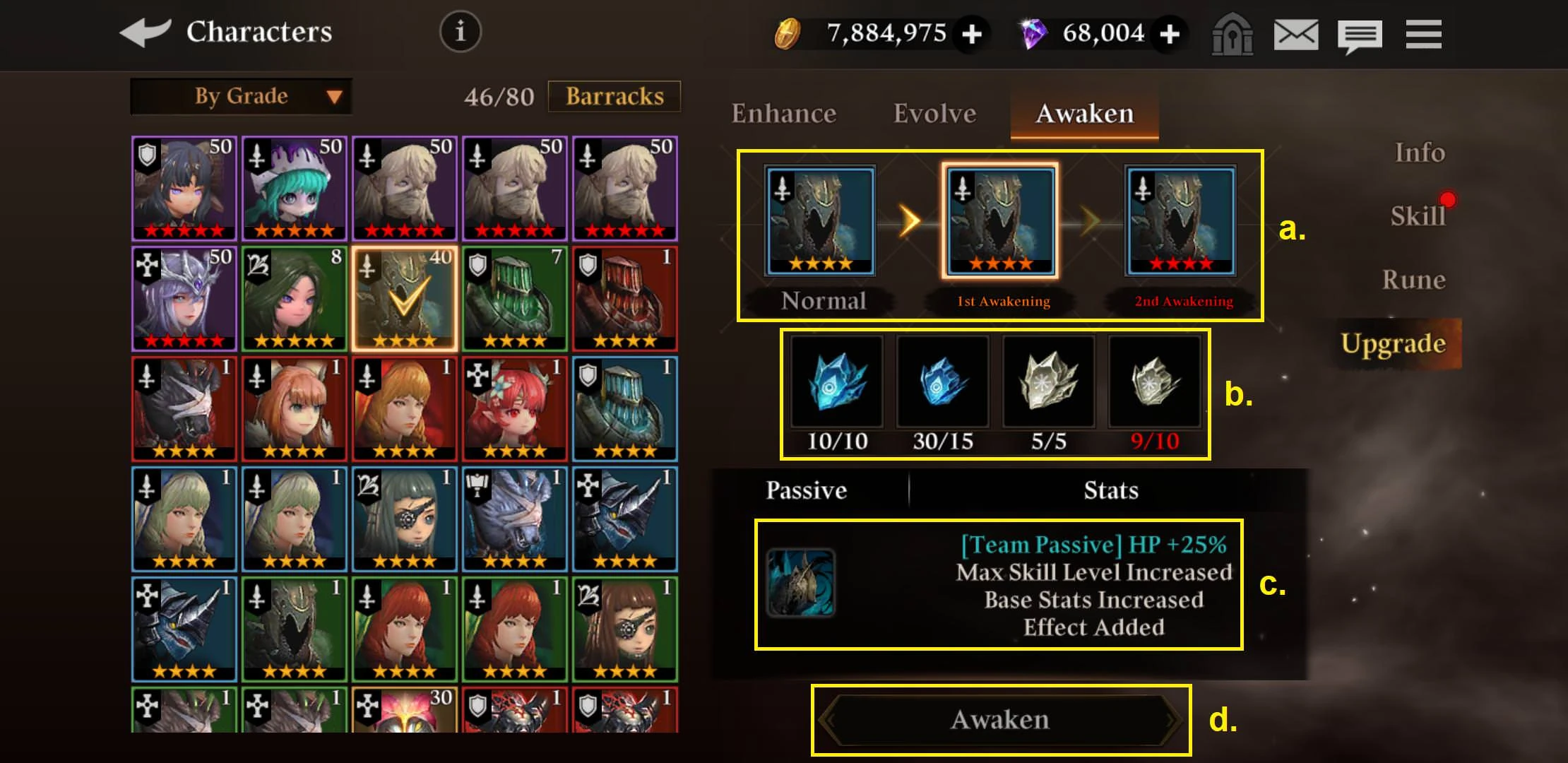Add gold with the plus icon

click(972, 33)
